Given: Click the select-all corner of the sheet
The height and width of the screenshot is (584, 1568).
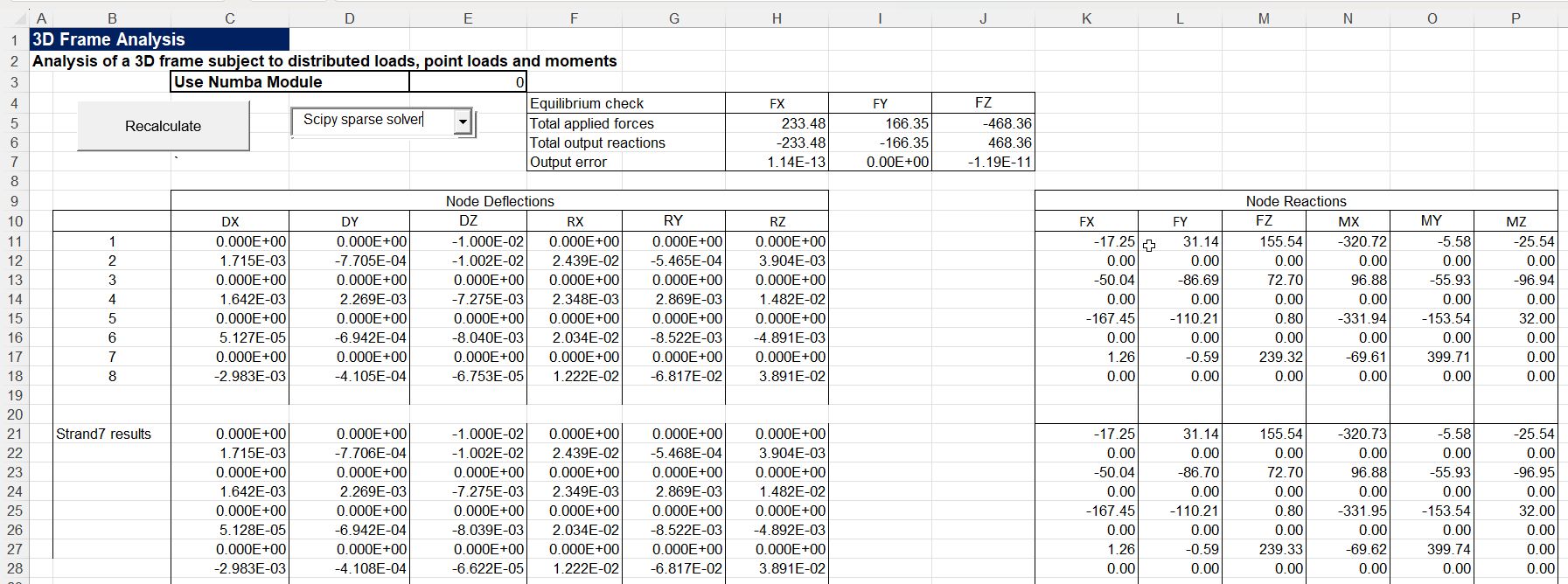Looking at the screenshot, I should (x=14, y=18).
